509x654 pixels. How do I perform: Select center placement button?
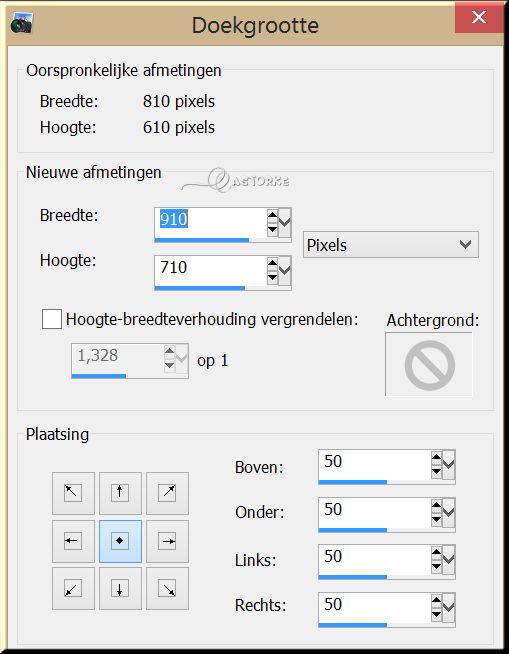(120, 541)
